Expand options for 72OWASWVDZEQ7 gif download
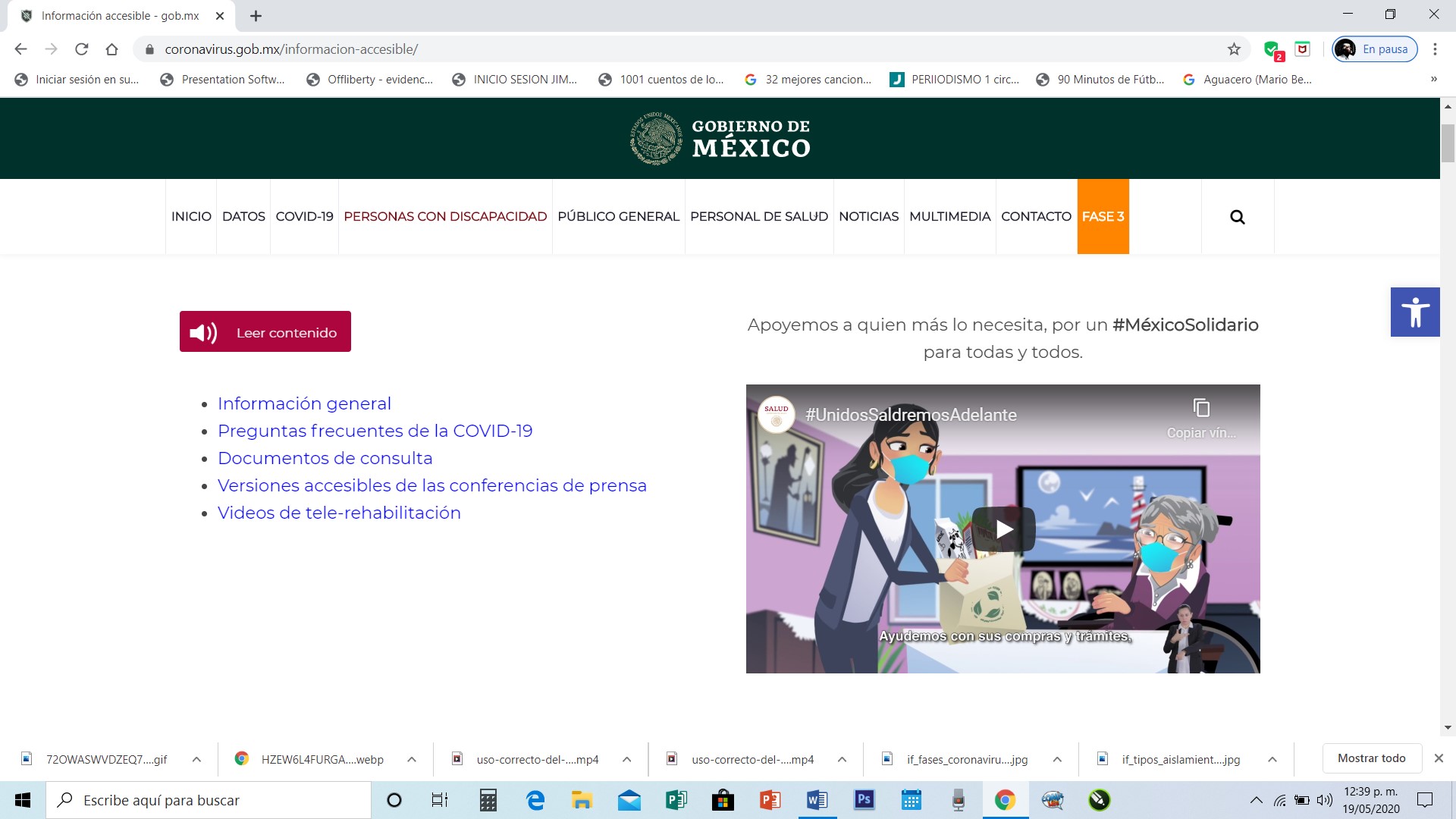This screenshot has height=819, width=1456. point(196,759)
